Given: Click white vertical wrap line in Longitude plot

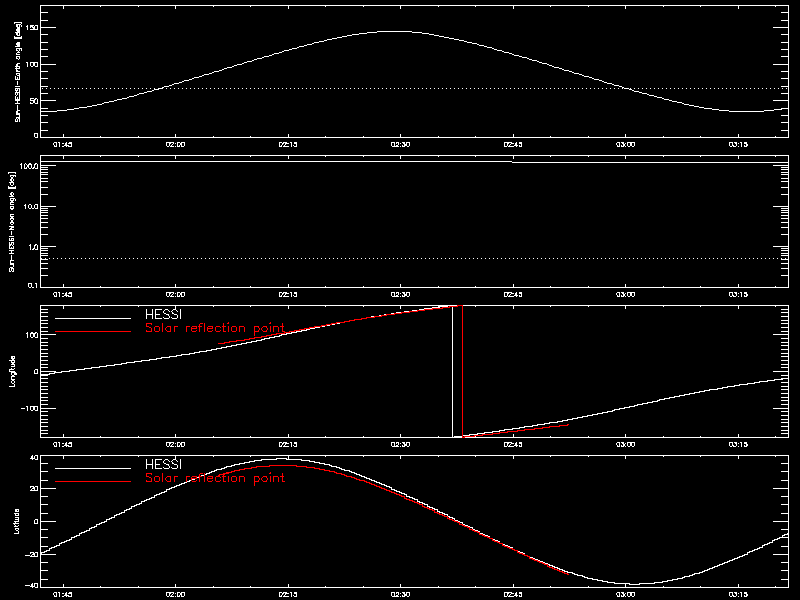Looking at the screenshot, I should [x=453, y=371].
